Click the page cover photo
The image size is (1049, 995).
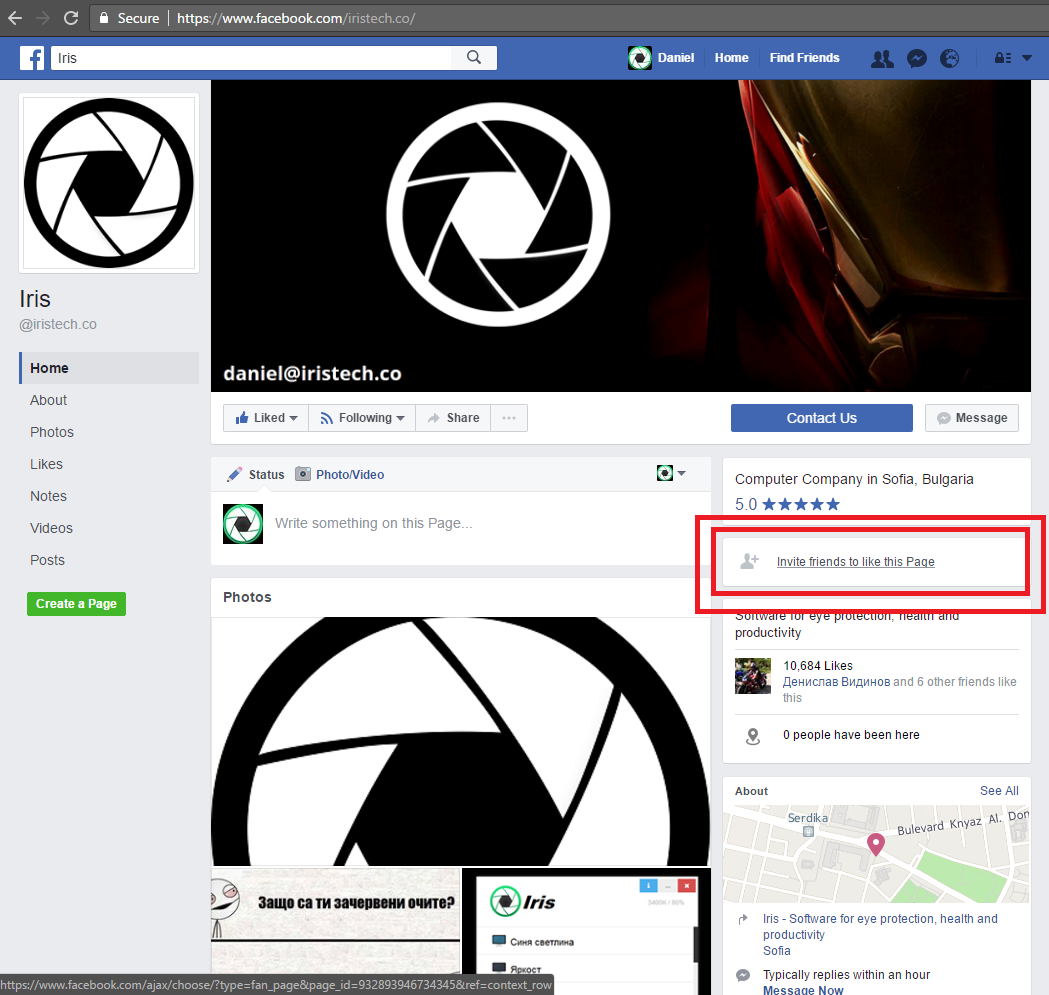click(x=621, y=236)
